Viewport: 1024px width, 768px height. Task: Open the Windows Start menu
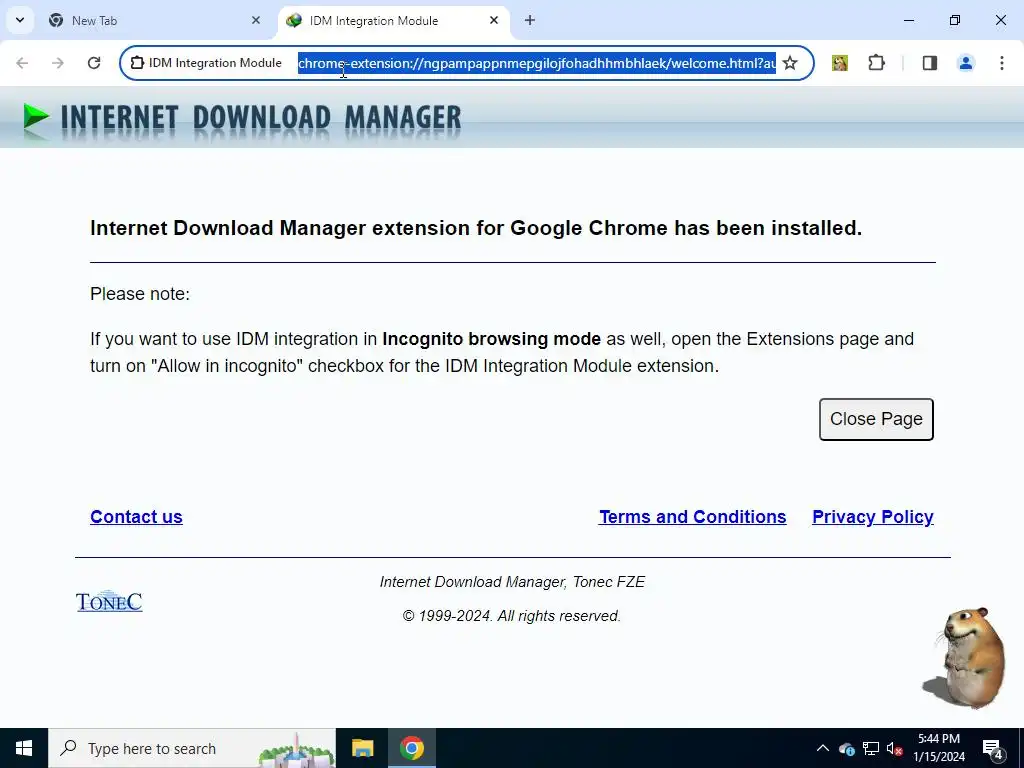[x=24, y=748]
